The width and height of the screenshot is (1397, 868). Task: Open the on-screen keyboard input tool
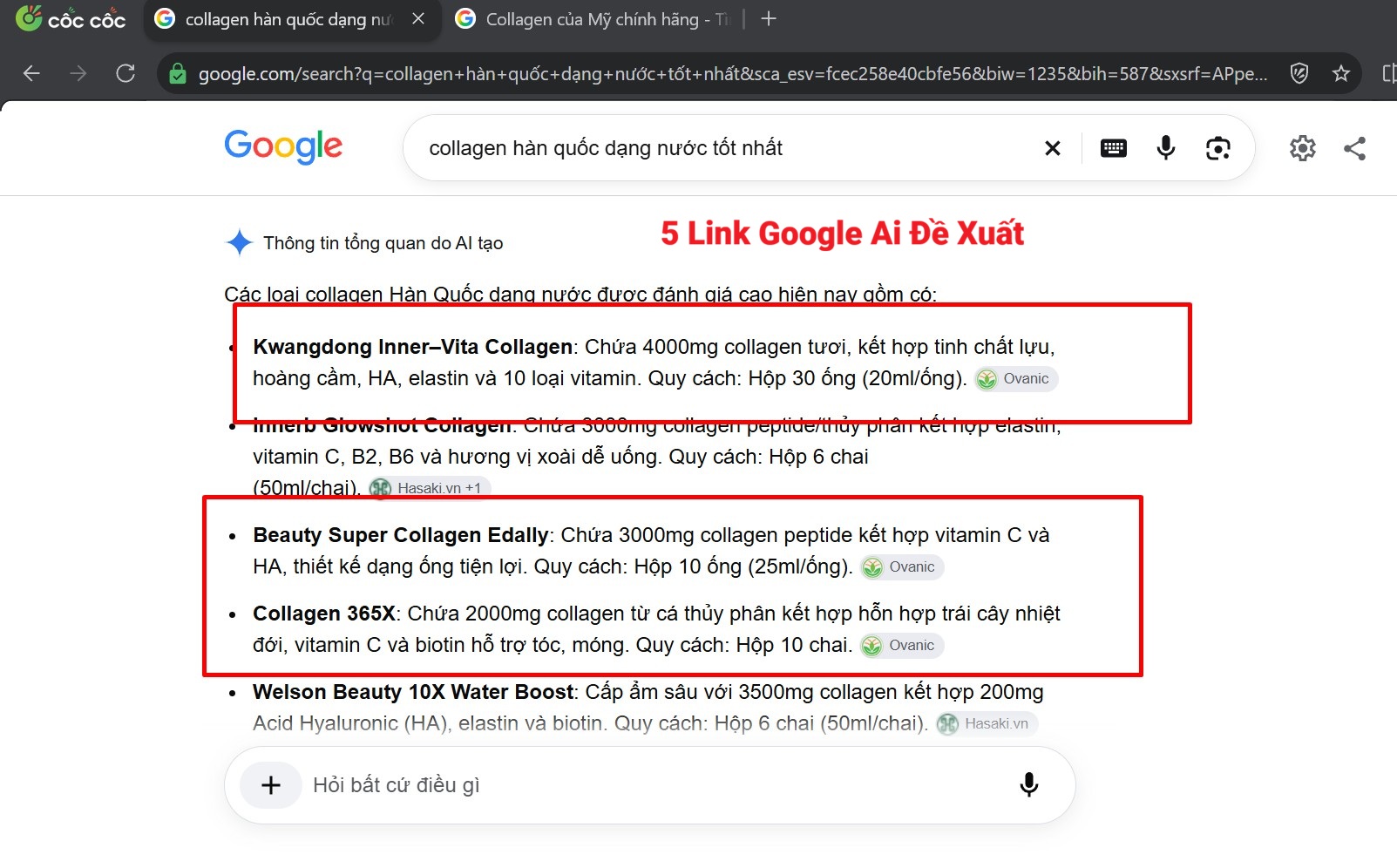tap(1114, 148)
